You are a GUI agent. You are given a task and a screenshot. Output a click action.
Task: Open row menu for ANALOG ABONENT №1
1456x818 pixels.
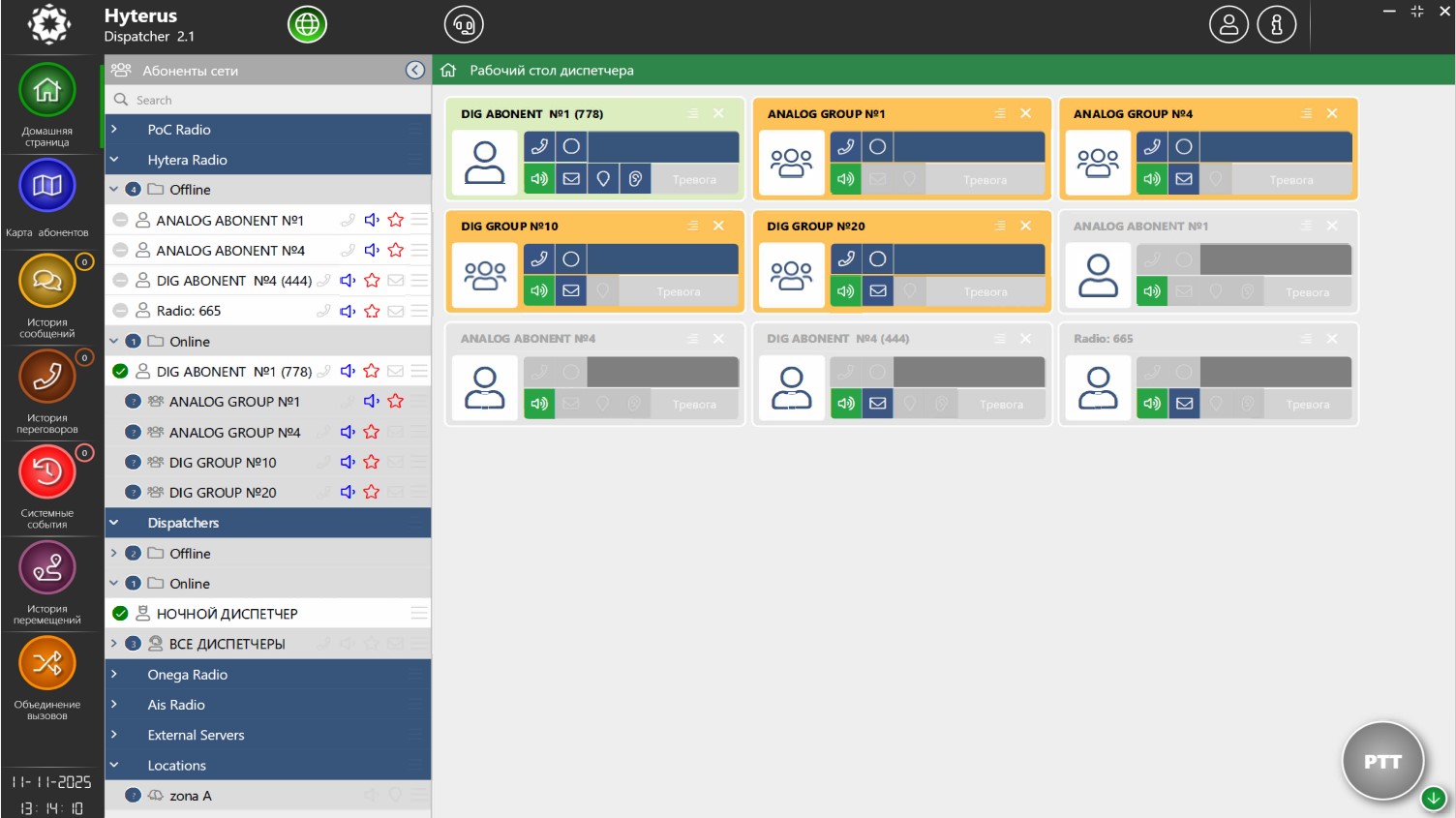[x=419, y=220]
